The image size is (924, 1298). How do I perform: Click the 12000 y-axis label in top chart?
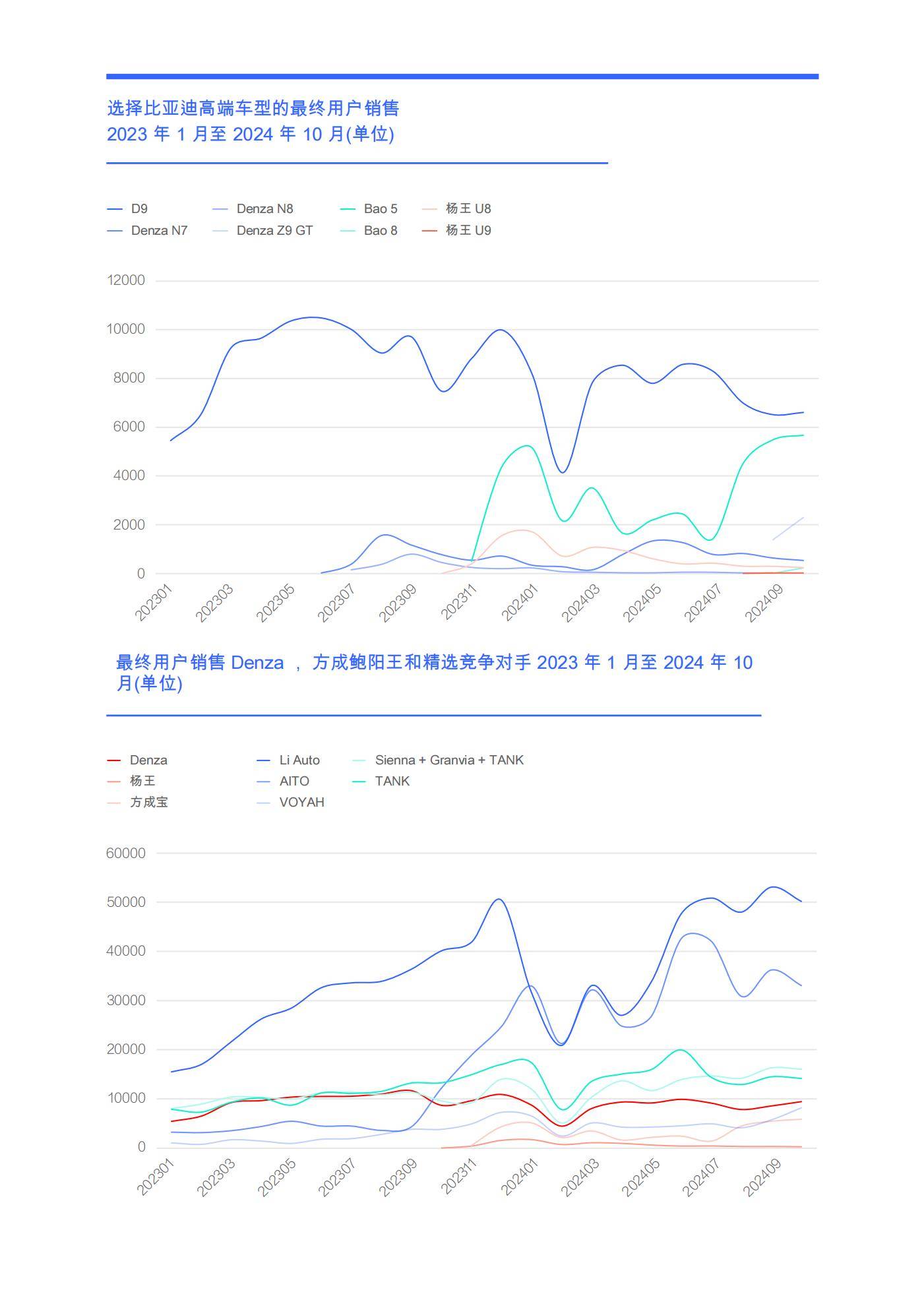[126, 280]
